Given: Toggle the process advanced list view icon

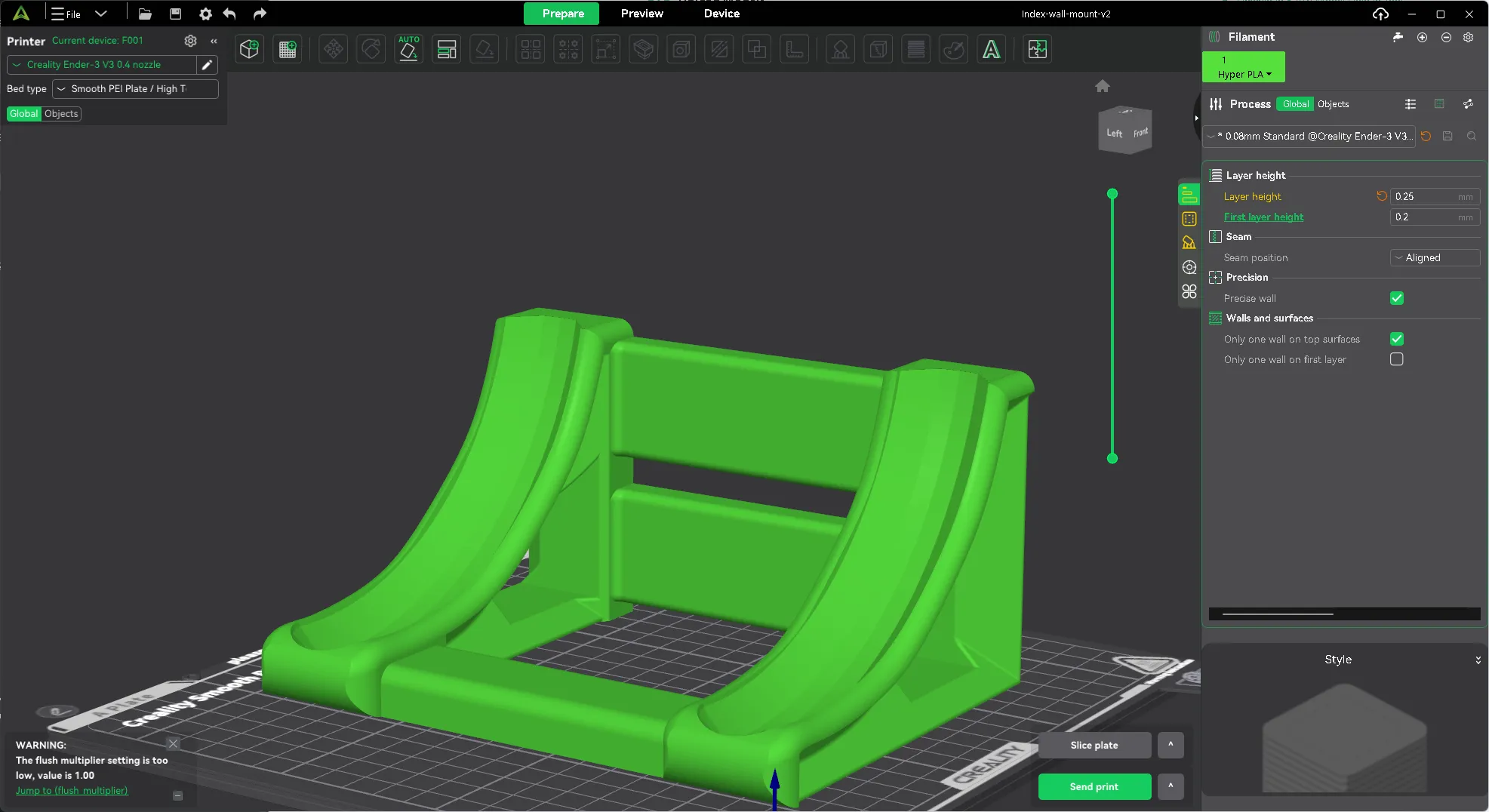Looking at the screenshot, I should [1410, 104].
